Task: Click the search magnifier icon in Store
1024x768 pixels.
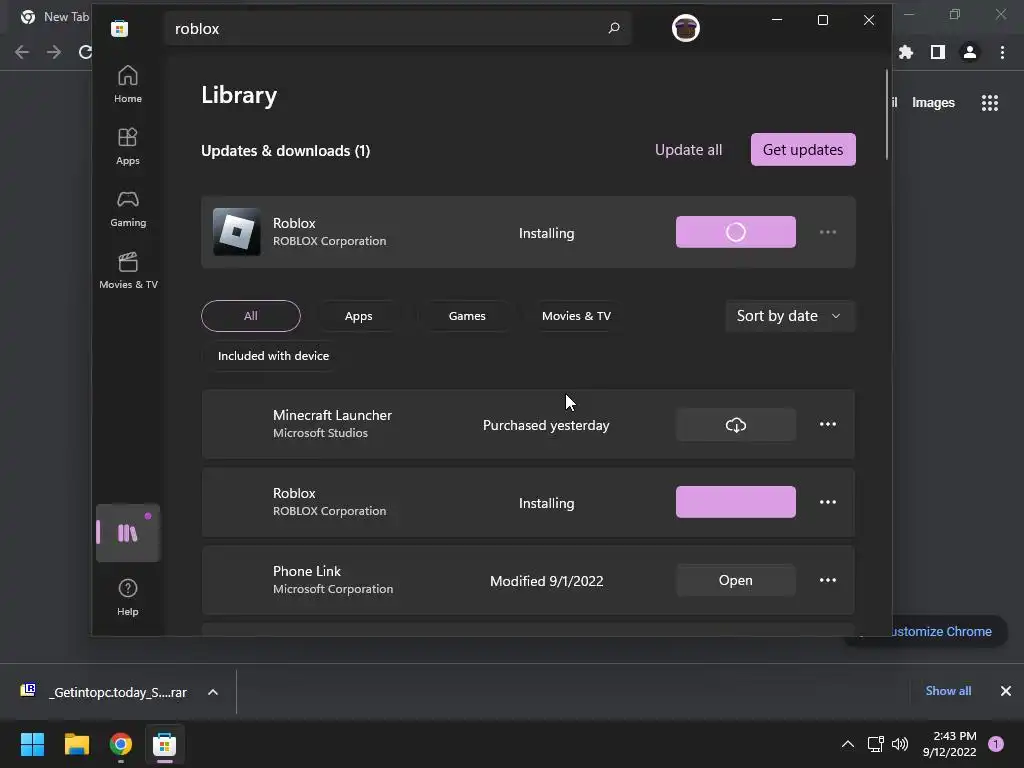Action: click(x=614, y=28)
